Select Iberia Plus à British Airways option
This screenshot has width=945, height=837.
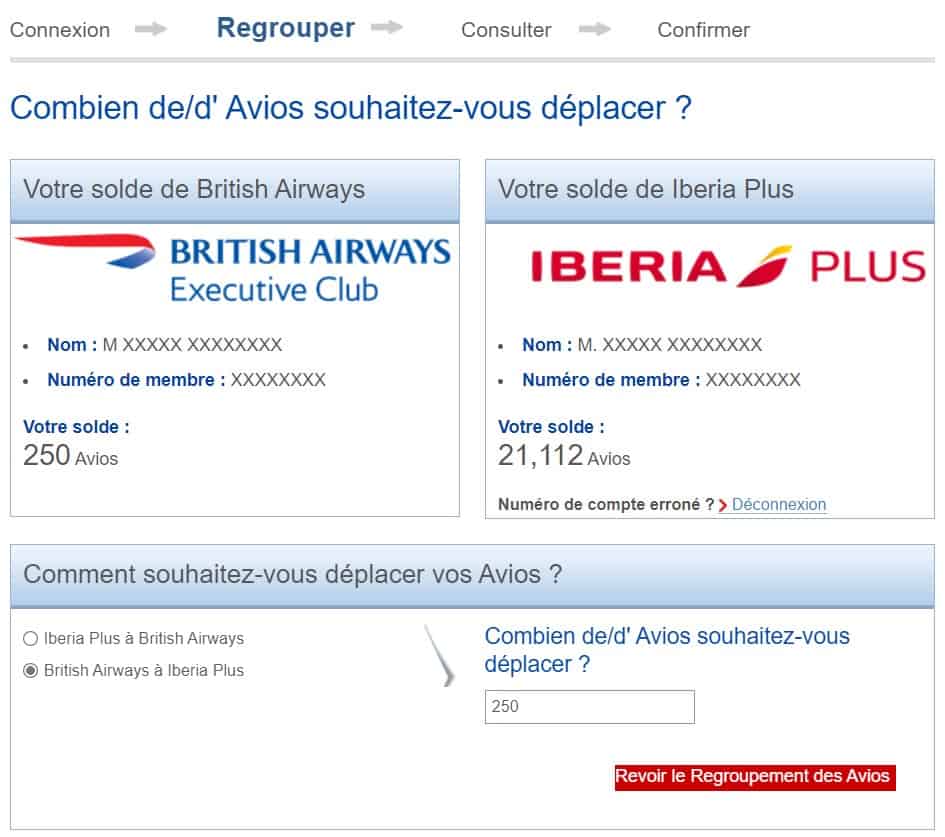tap(31, 638)
